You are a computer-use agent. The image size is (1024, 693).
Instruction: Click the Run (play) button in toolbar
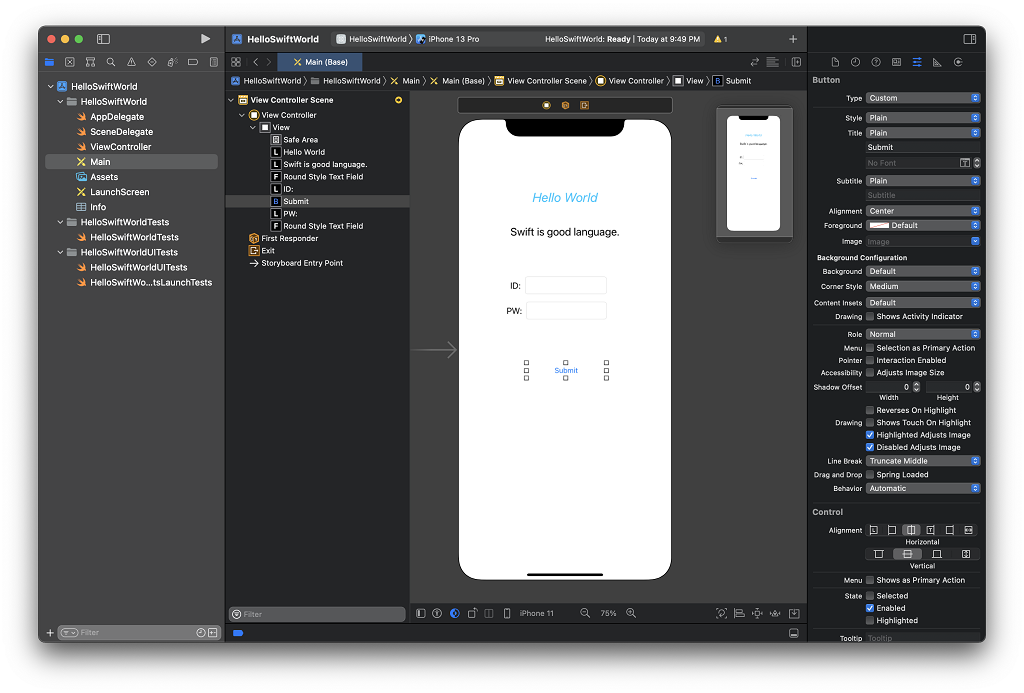click(x=205, y=39)
